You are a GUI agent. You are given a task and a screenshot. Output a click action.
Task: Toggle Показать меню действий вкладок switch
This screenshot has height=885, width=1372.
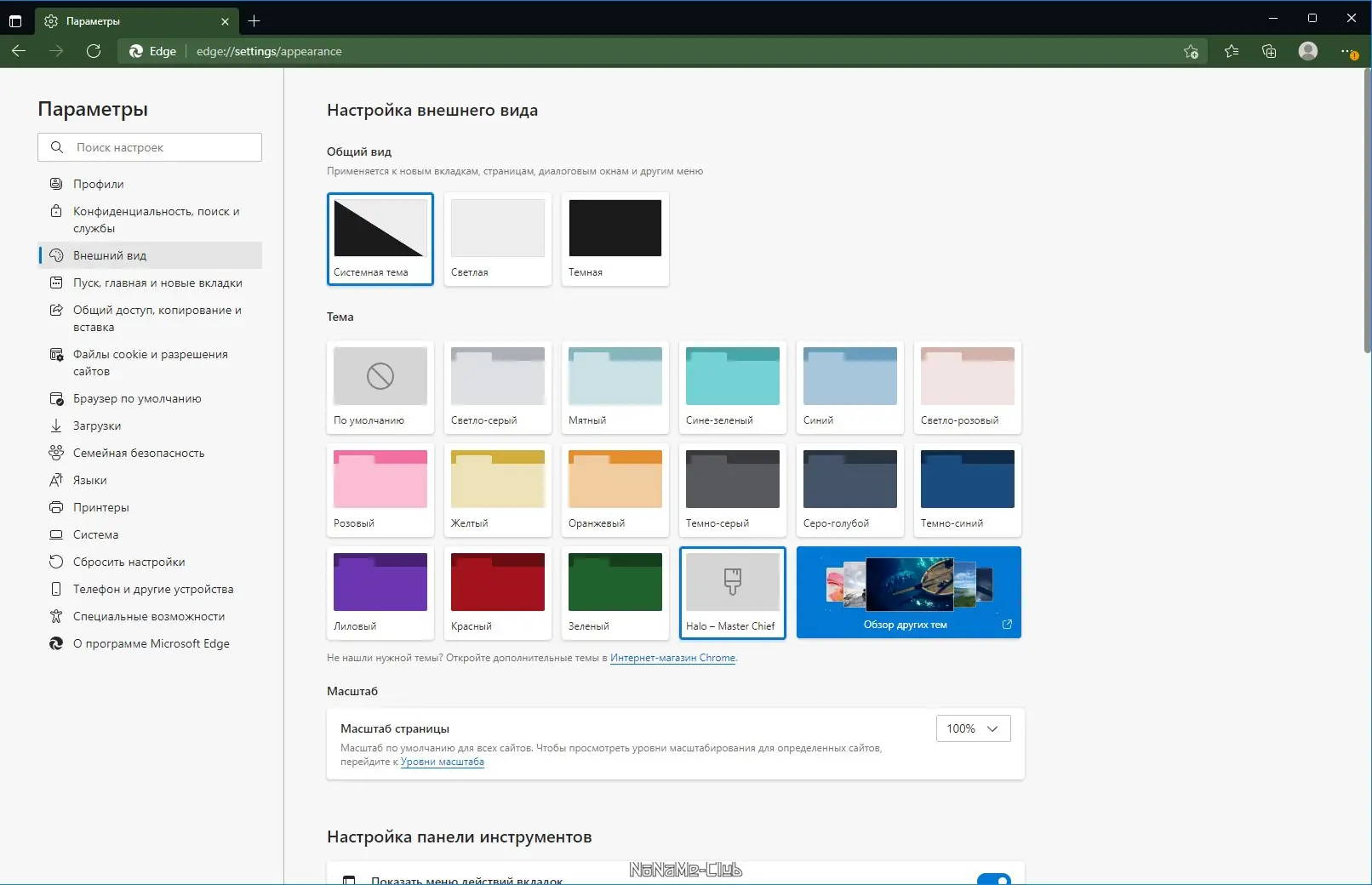point(993,879)
